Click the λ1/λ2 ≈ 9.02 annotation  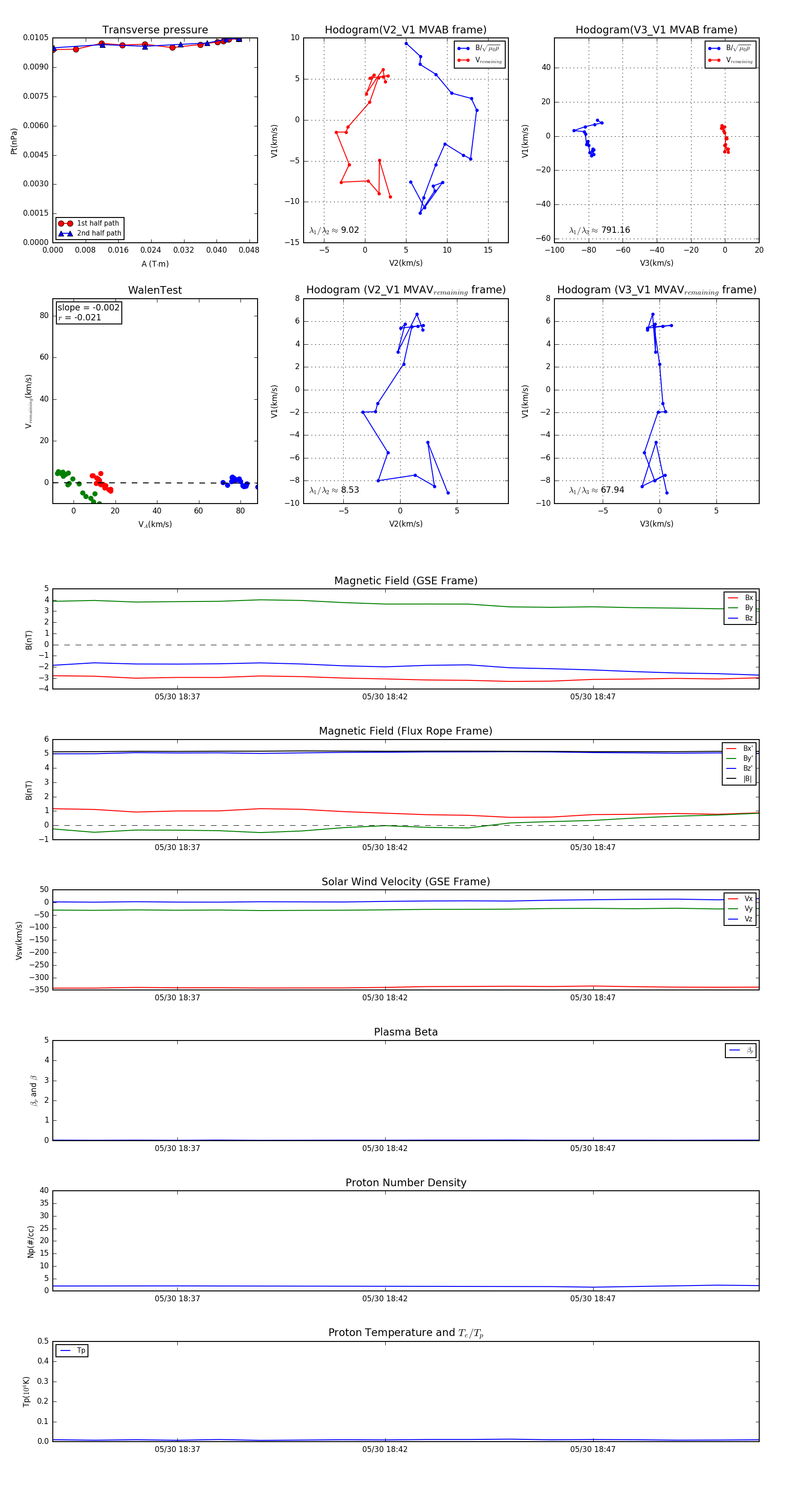(334, 230)
